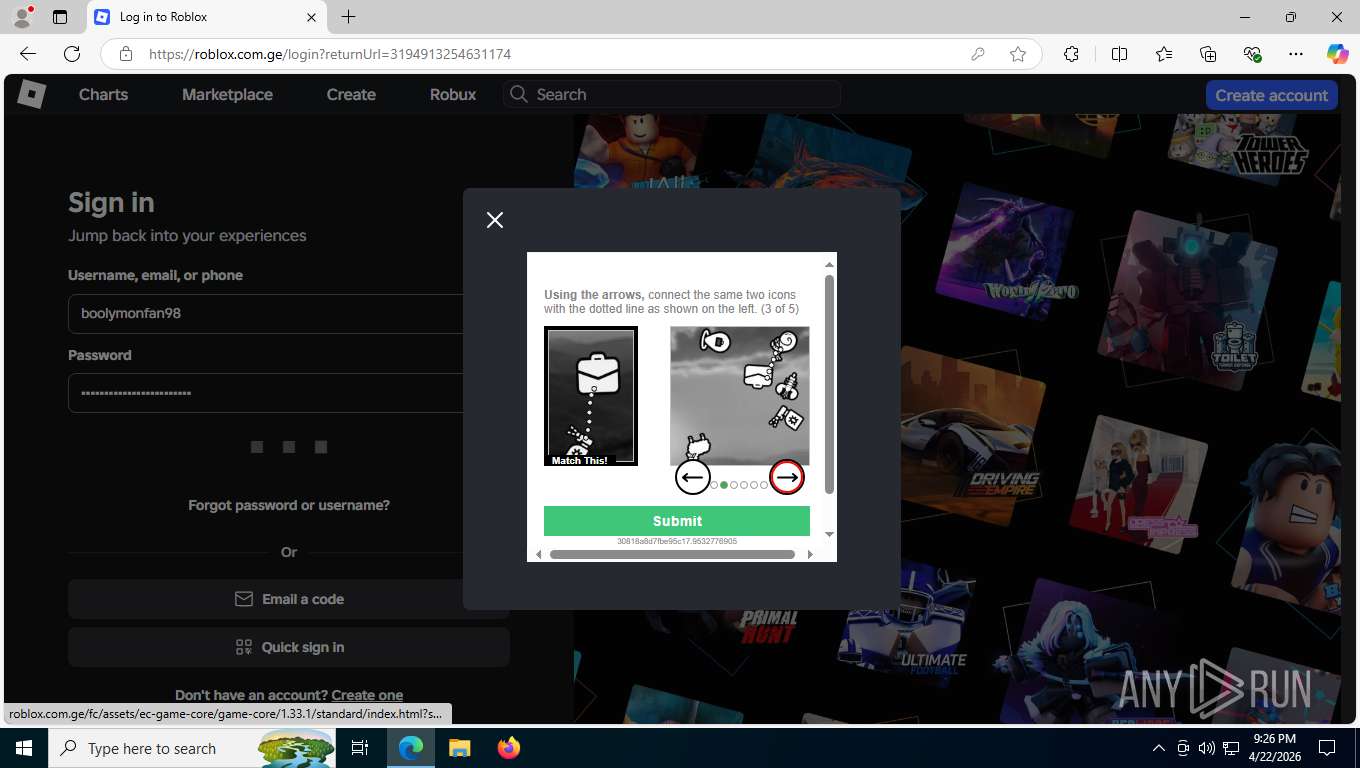Focus the Roblox Search box
1360x768 pixels.
672,94
